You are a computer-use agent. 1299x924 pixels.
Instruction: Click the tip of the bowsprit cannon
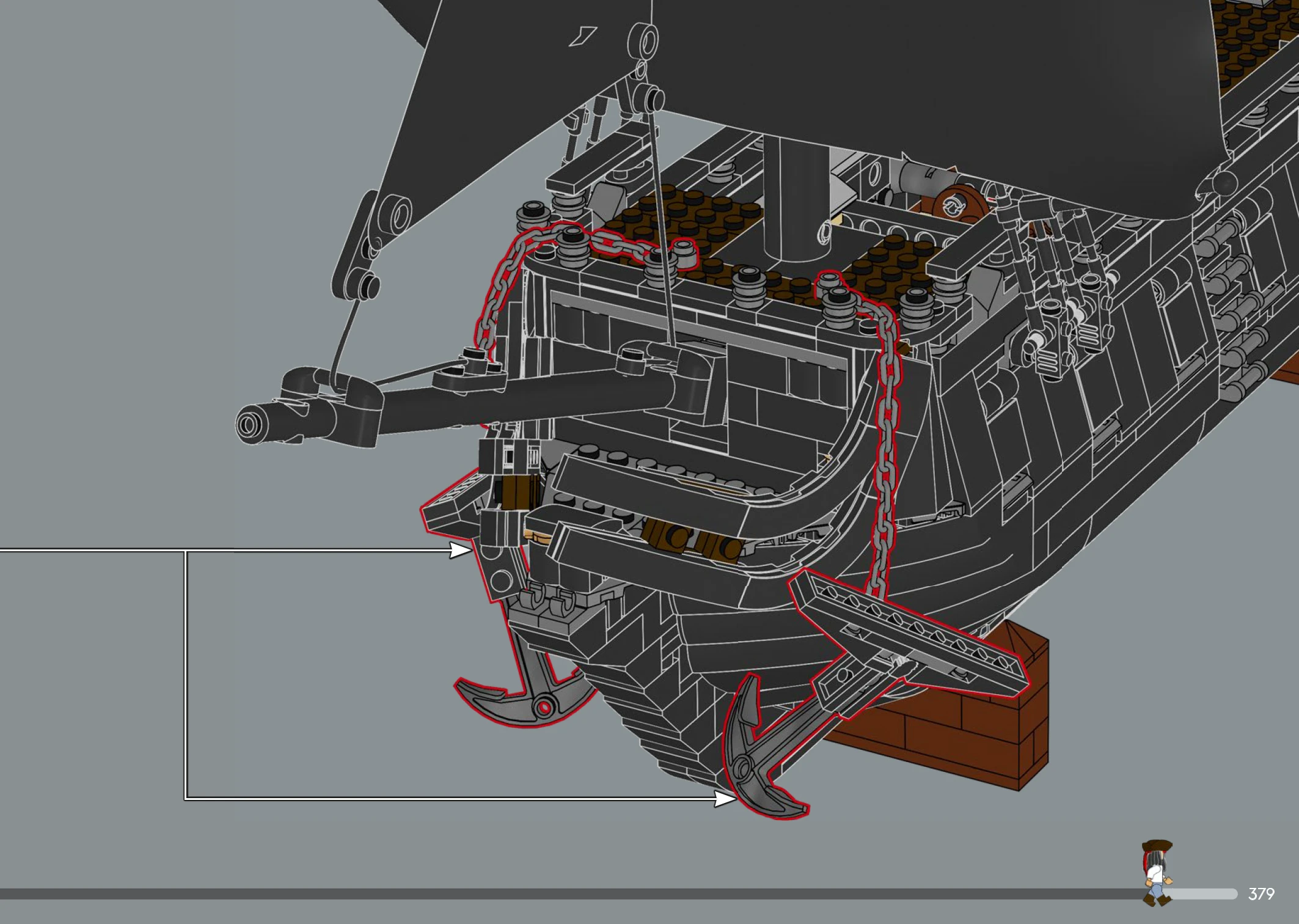pyautogui.click(x=249, y=425)
